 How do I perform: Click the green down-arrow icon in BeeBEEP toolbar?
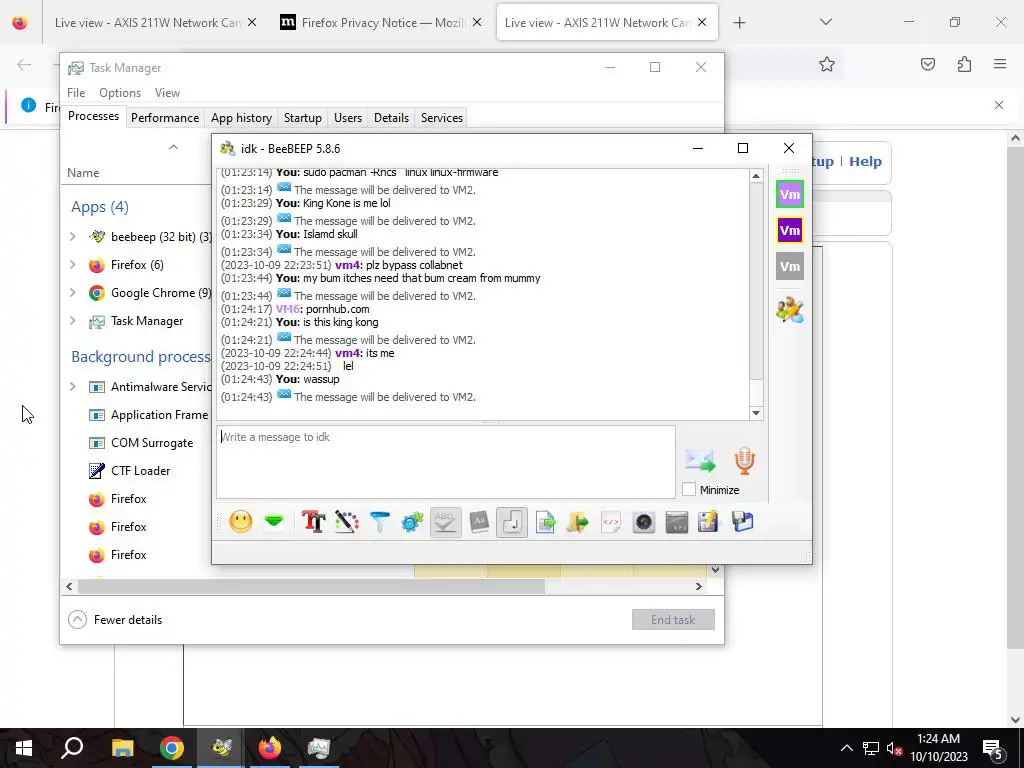click(x=274, y=522)
